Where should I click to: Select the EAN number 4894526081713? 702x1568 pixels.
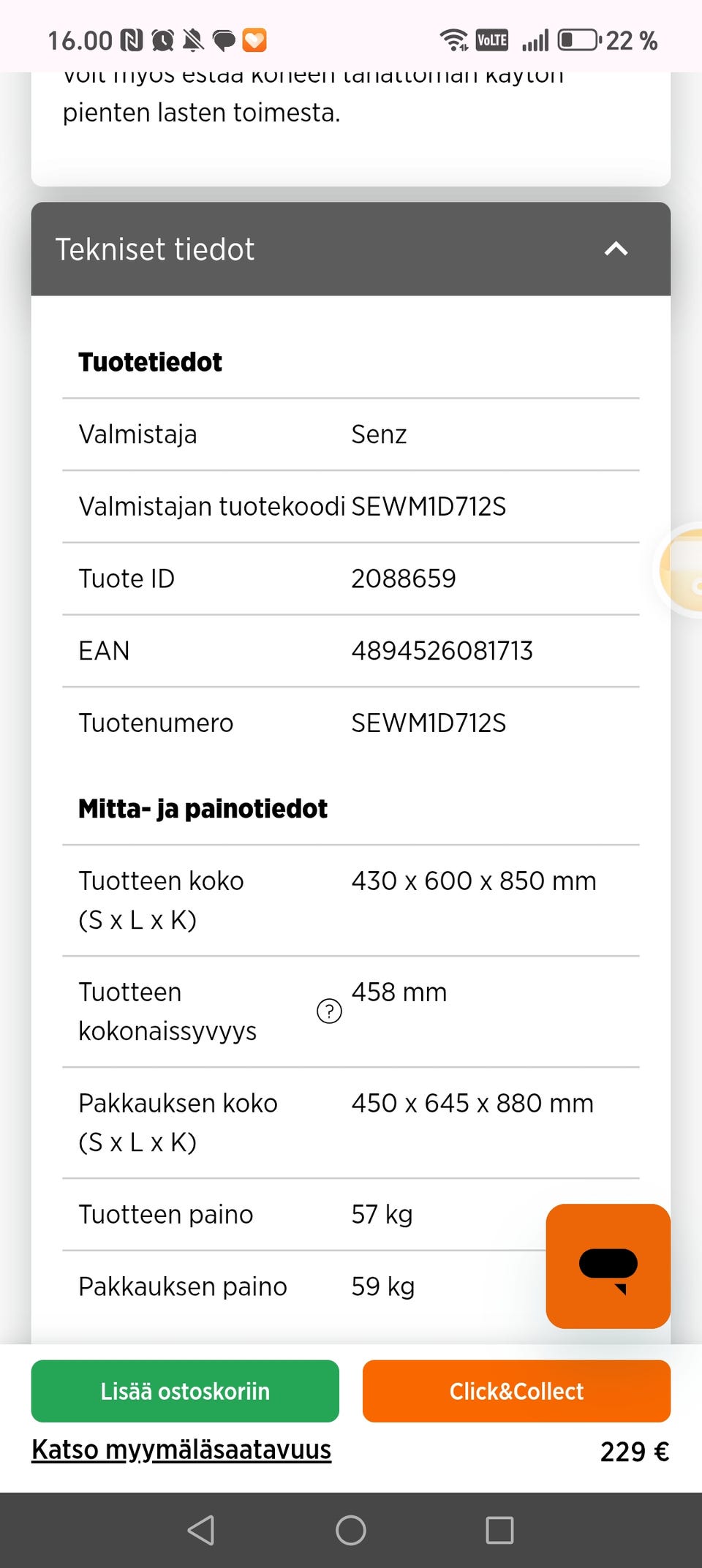(442, 651)
